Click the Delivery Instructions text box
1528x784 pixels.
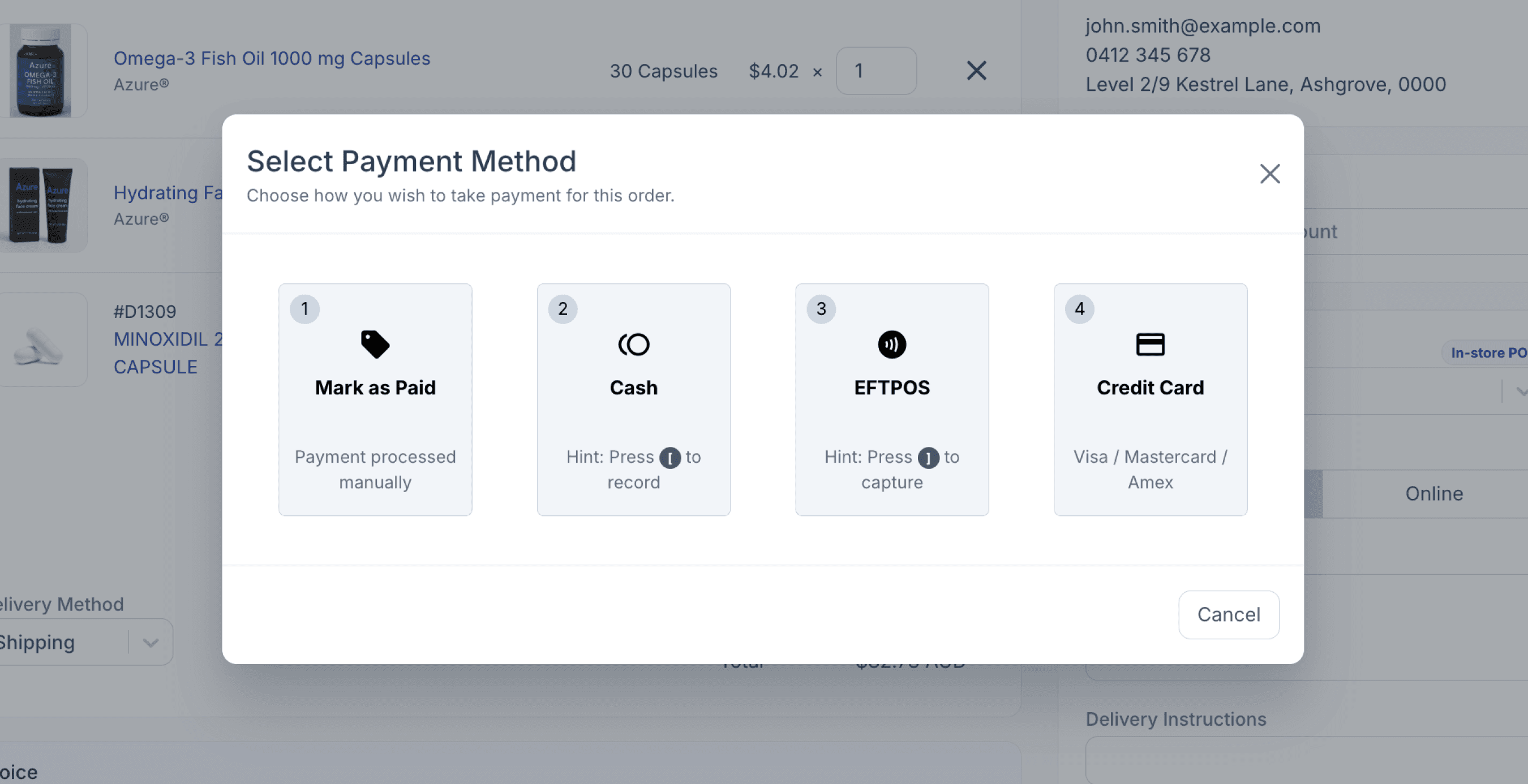(x=1307, y=760)
